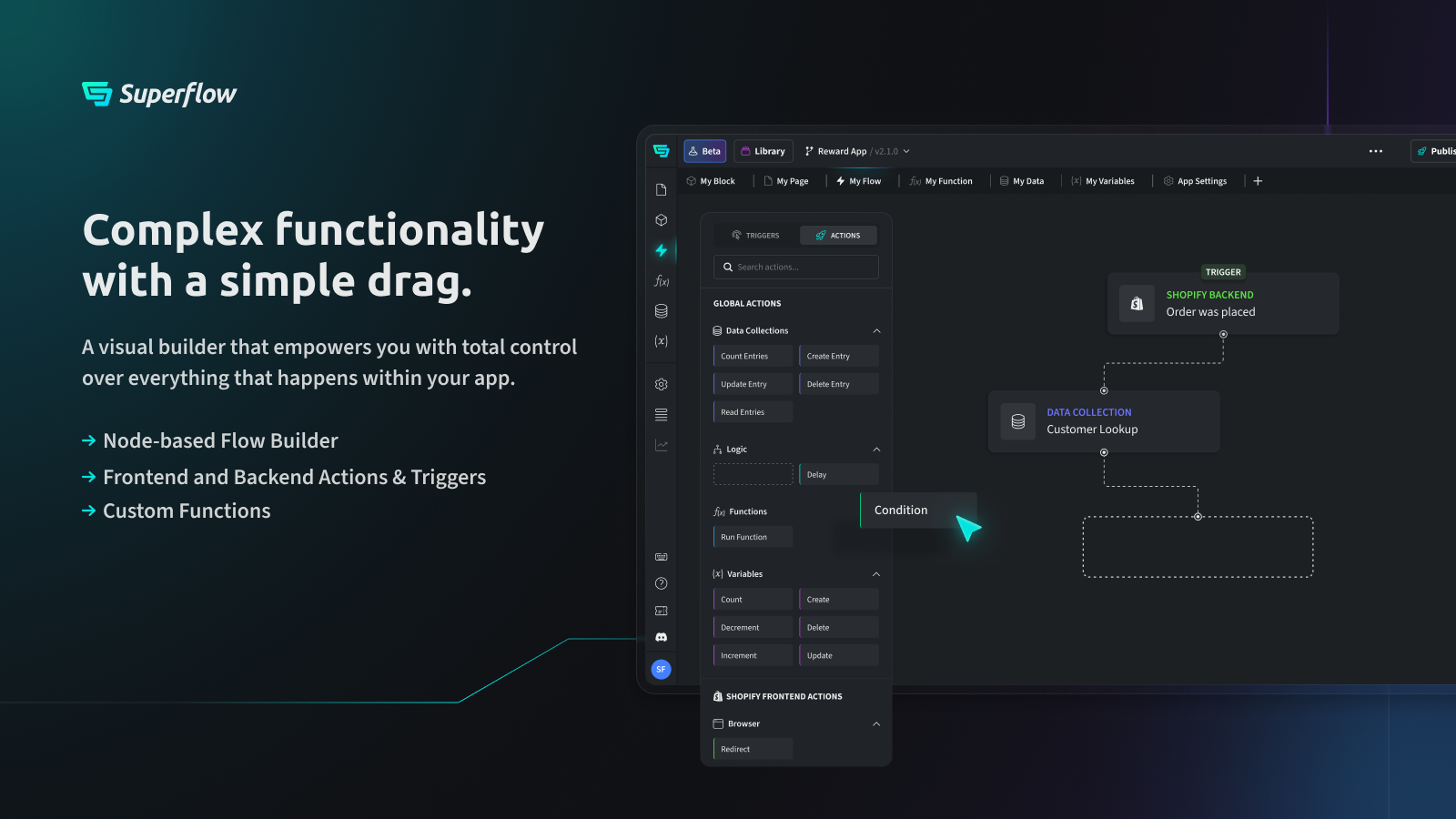Click the Superflow logo in the app corner

(662, 150)
